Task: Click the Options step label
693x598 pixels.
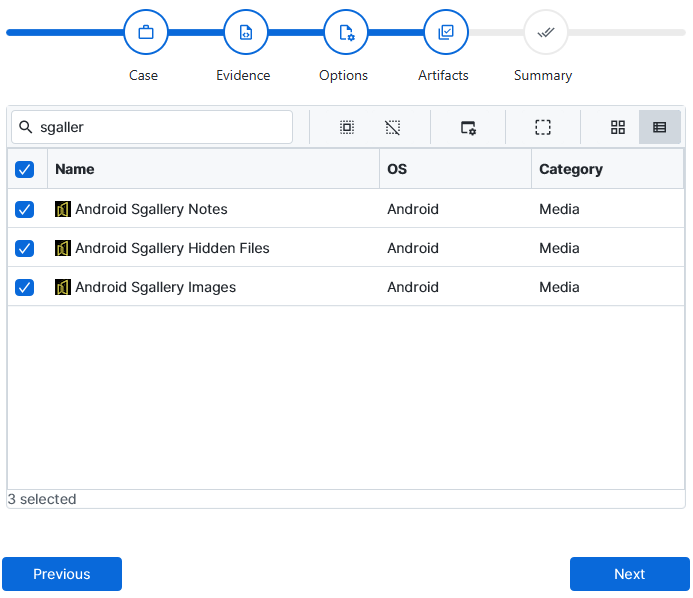Action: [343, 76]
